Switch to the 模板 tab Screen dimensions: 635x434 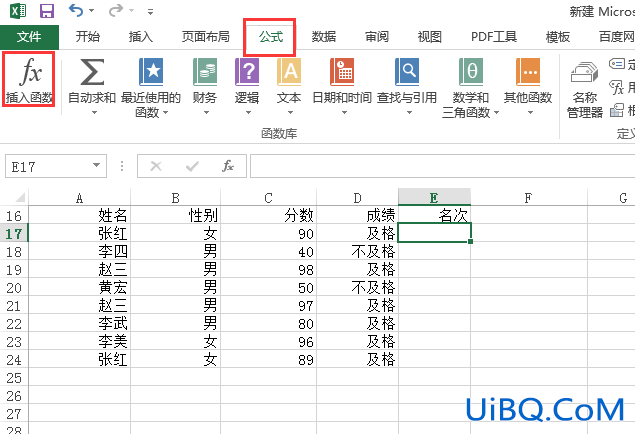[558, 37]
